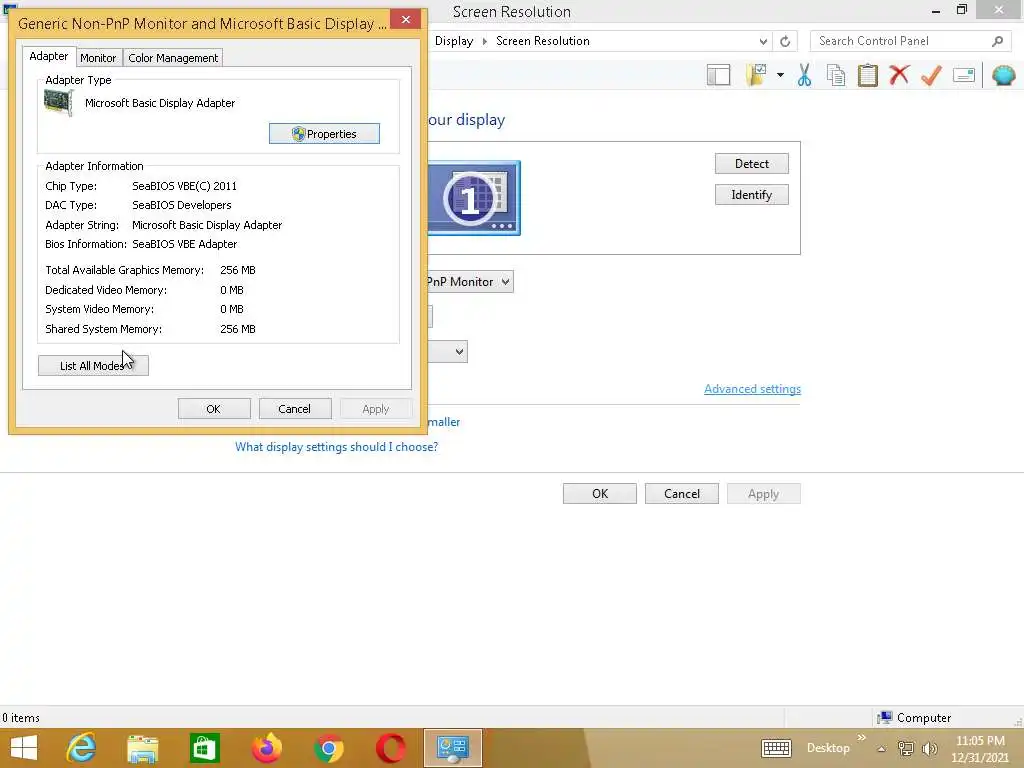Viewport: 1024px width, 768px height.
Task: Click the orange checkmark icon
Action: coord(931,75)
